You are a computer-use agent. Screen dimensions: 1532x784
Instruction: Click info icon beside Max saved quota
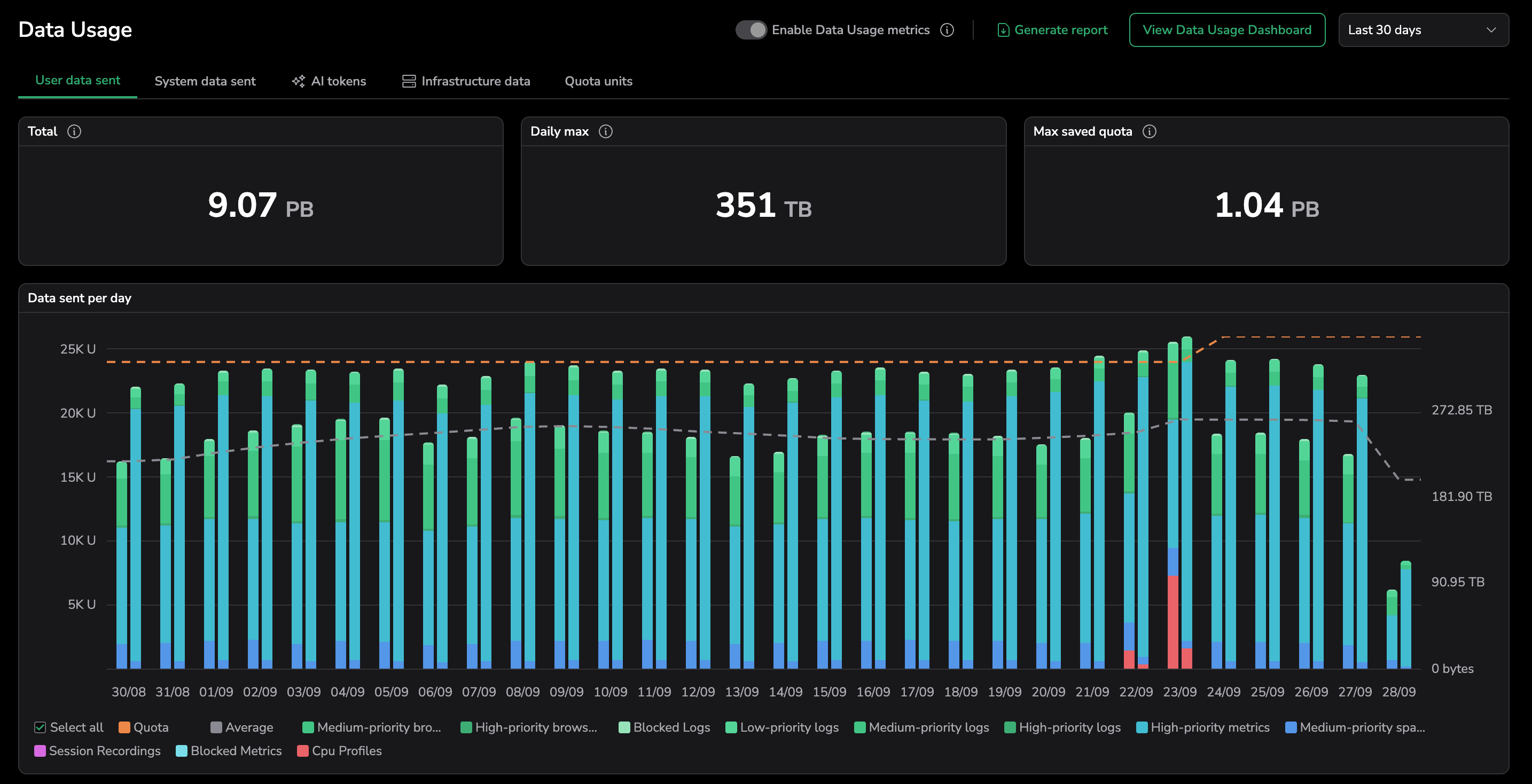coord(1149,131)
